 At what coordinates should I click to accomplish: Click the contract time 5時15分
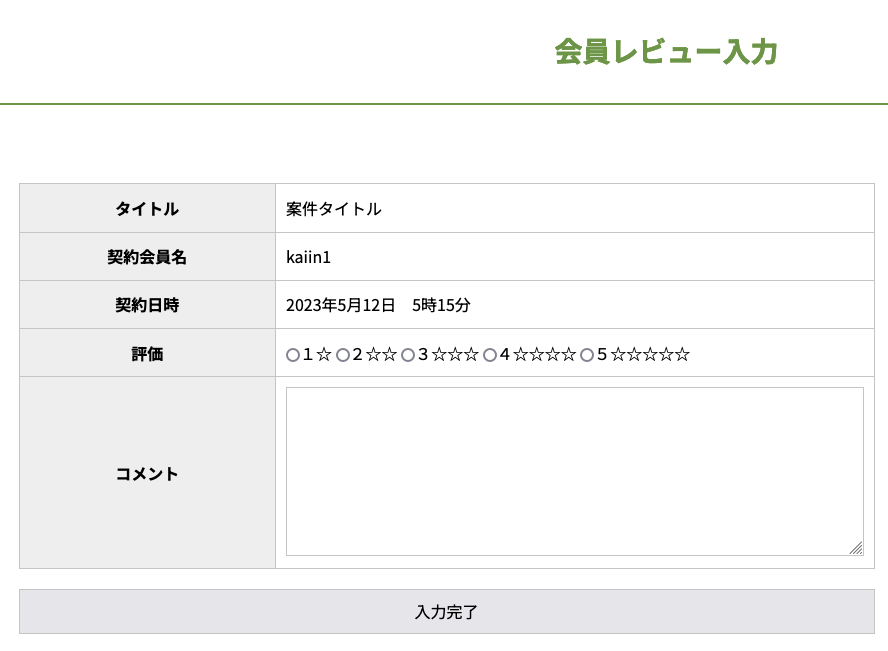tap(441, 305)
